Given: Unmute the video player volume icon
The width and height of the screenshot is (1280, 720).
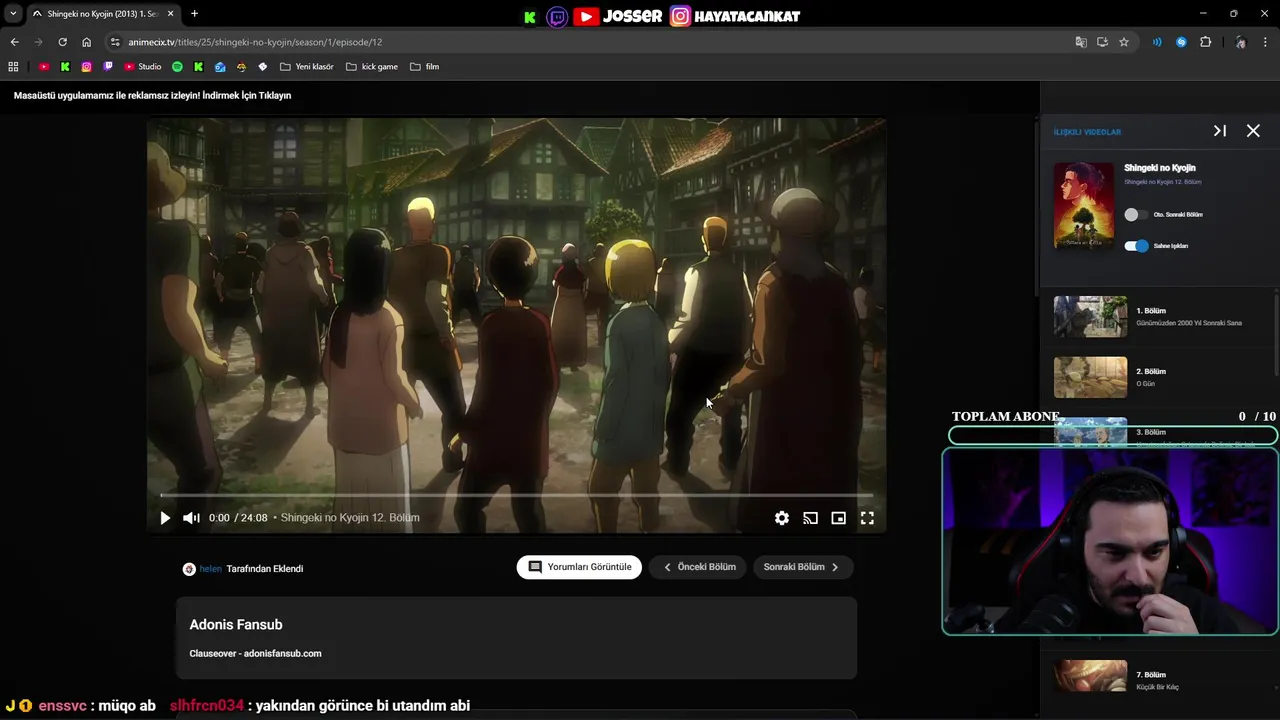Looking at the screenshot, I should click(191, 518).
